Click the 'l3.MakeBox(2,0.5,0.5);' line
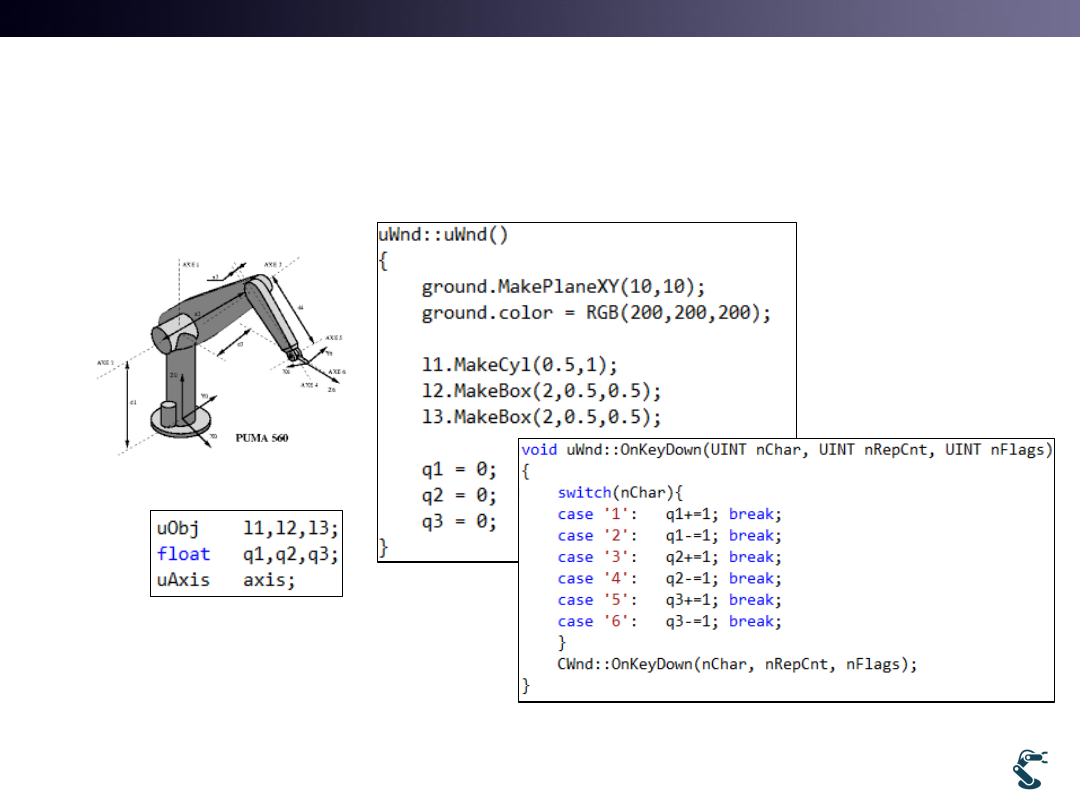1080x810 pixels. click(x=541, y=416)
